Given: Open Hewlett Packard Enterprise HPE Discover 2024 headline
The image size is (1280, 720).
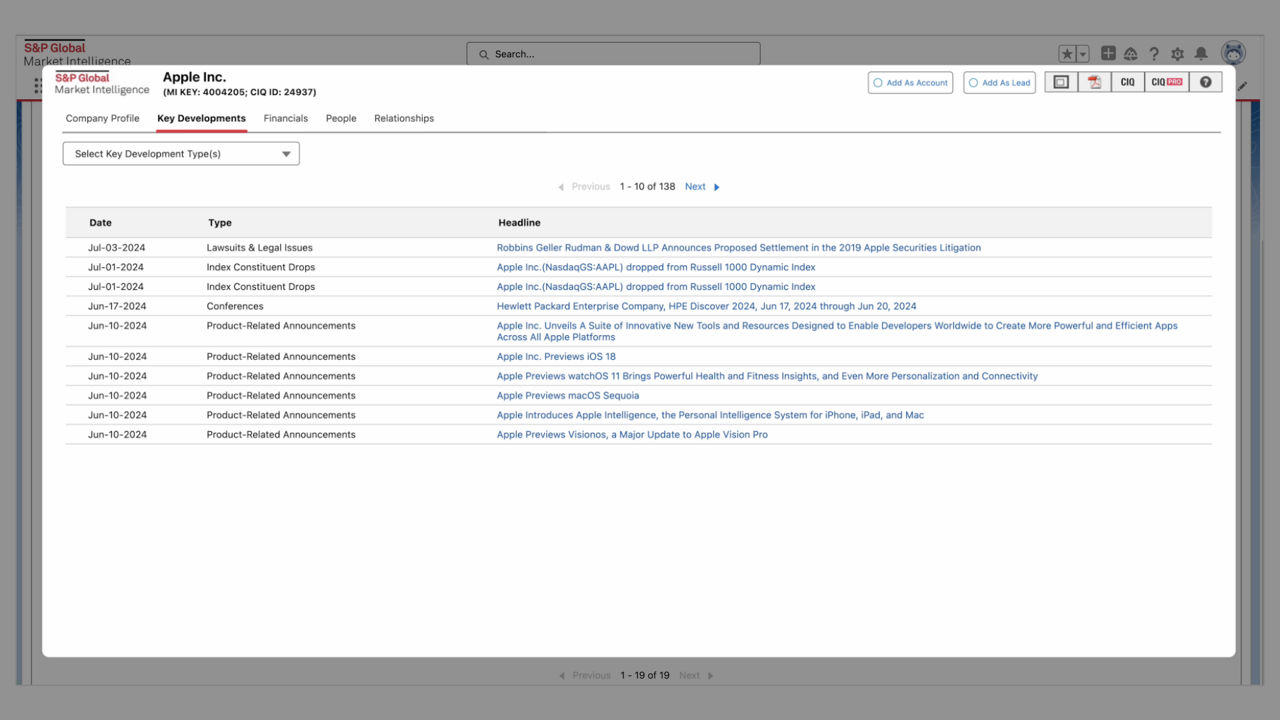Looking at the screenshot, I should 706,306.
